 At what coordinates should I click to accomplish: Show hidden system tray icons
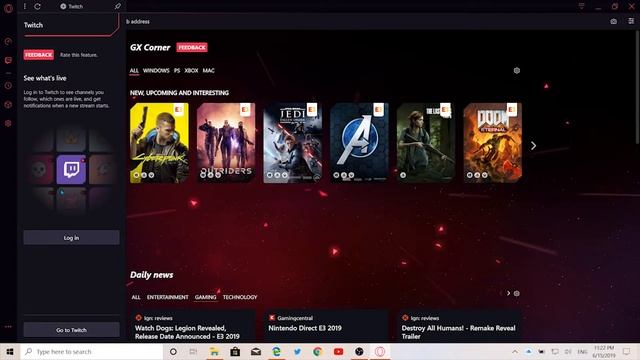pos(515,351)
